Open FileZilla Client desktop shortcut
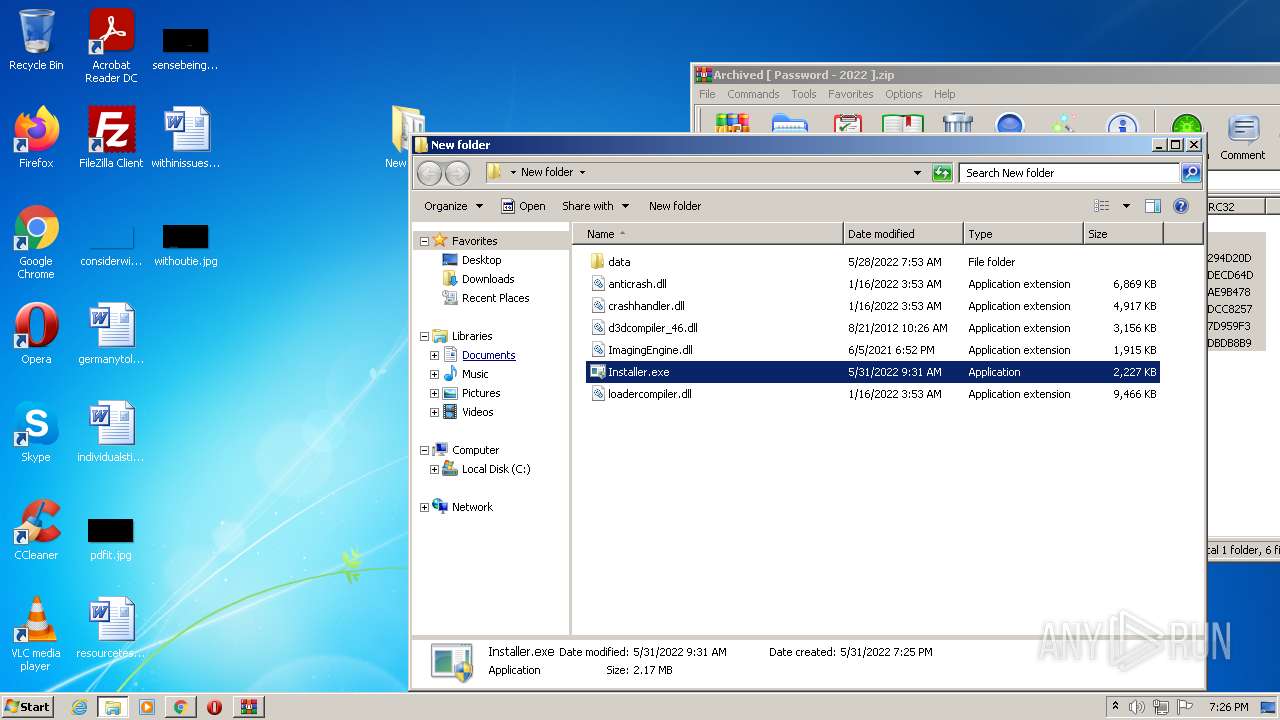 click(x=111, y=137)
